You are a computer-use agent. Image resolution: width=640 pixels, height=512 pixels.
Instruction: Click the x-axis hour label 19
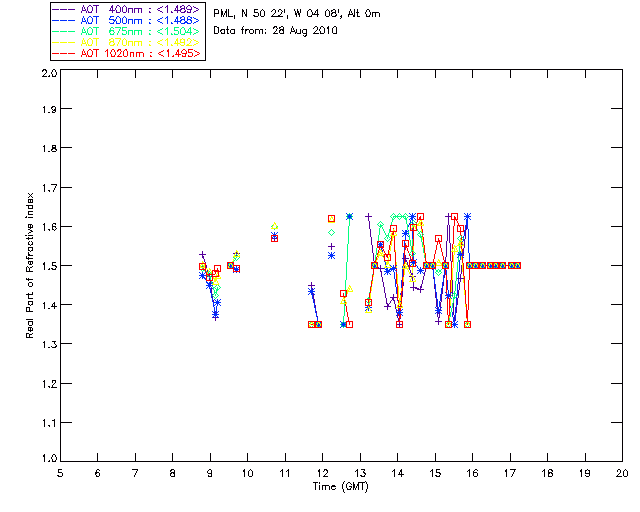click(585, 473)
